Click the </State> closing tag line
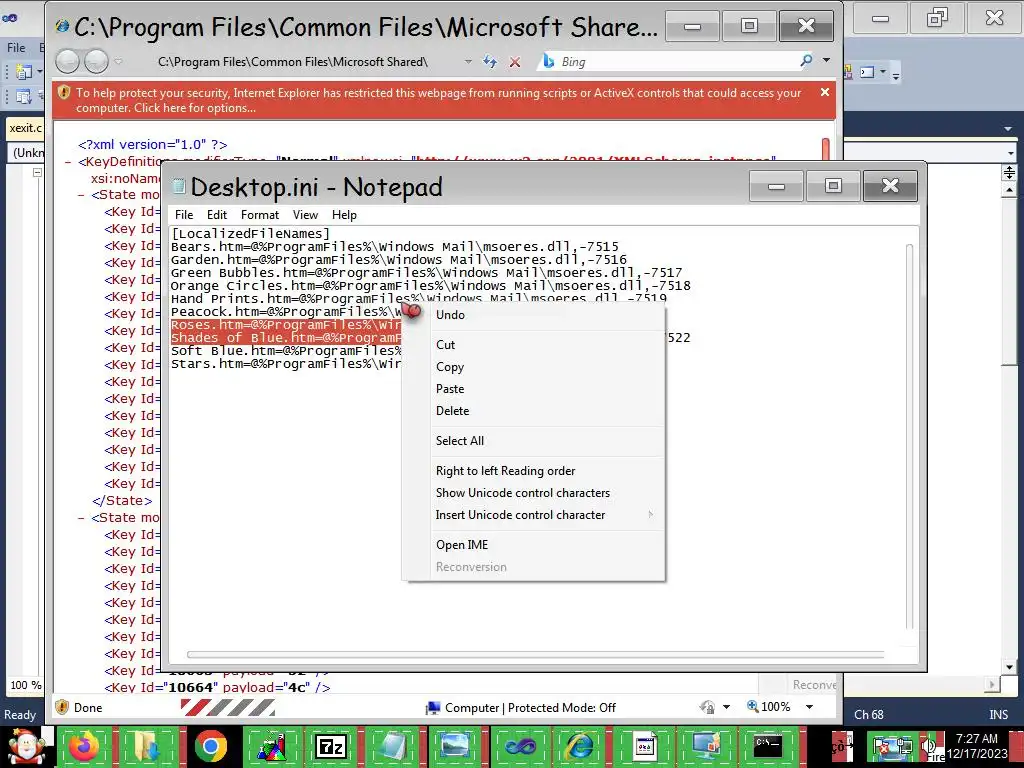The width and height of the screenshot is (1024, 768). [122, 501]
